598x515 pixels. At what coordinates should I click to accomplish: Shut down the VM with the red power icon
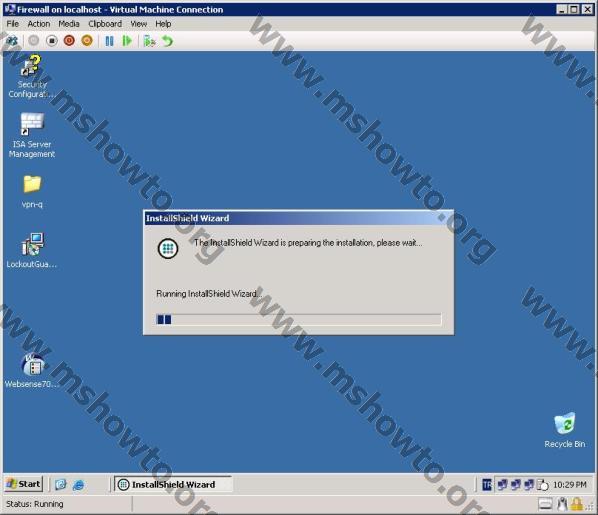[69, 40]
